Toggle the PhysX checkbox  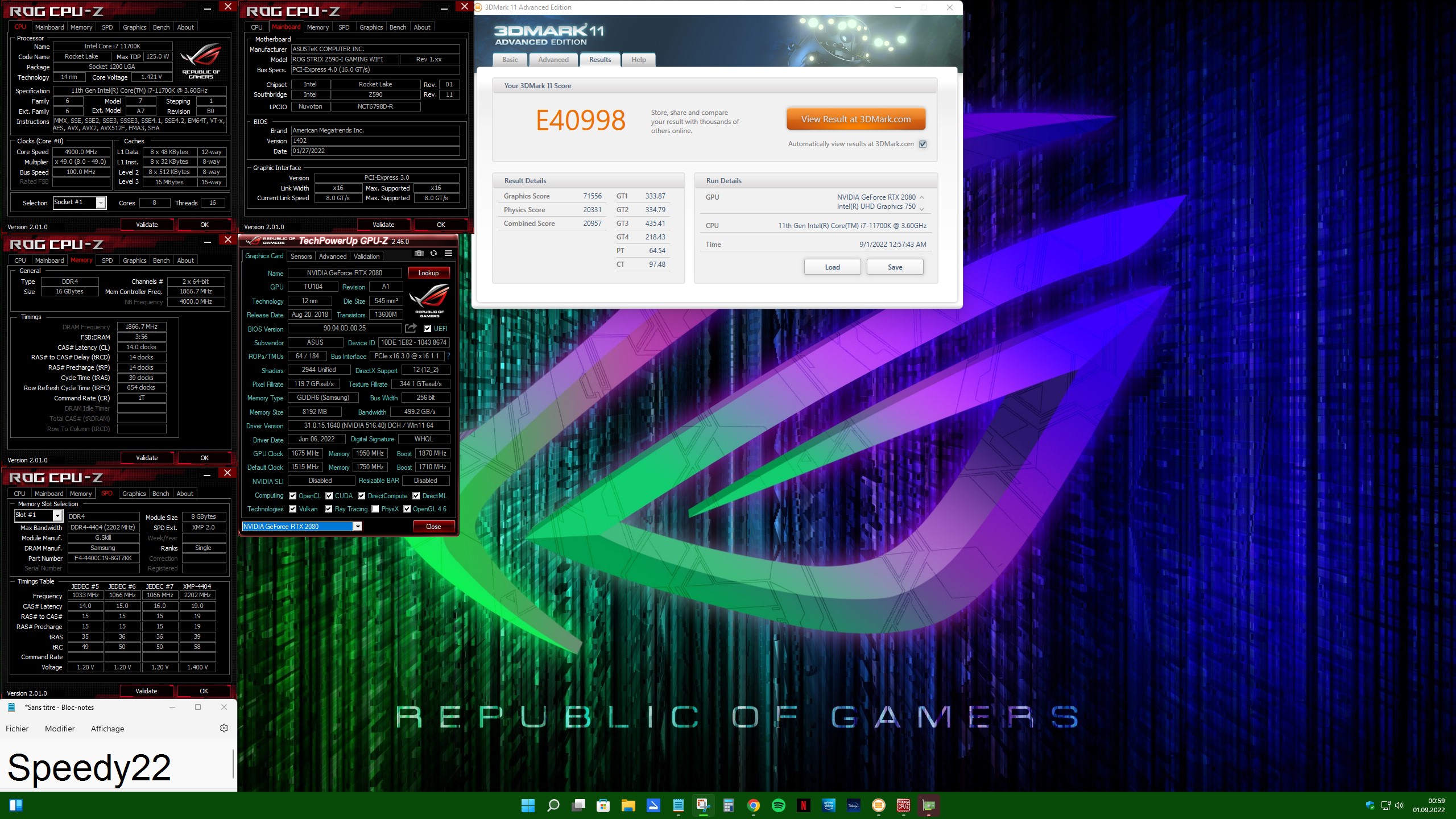point(375,509)
